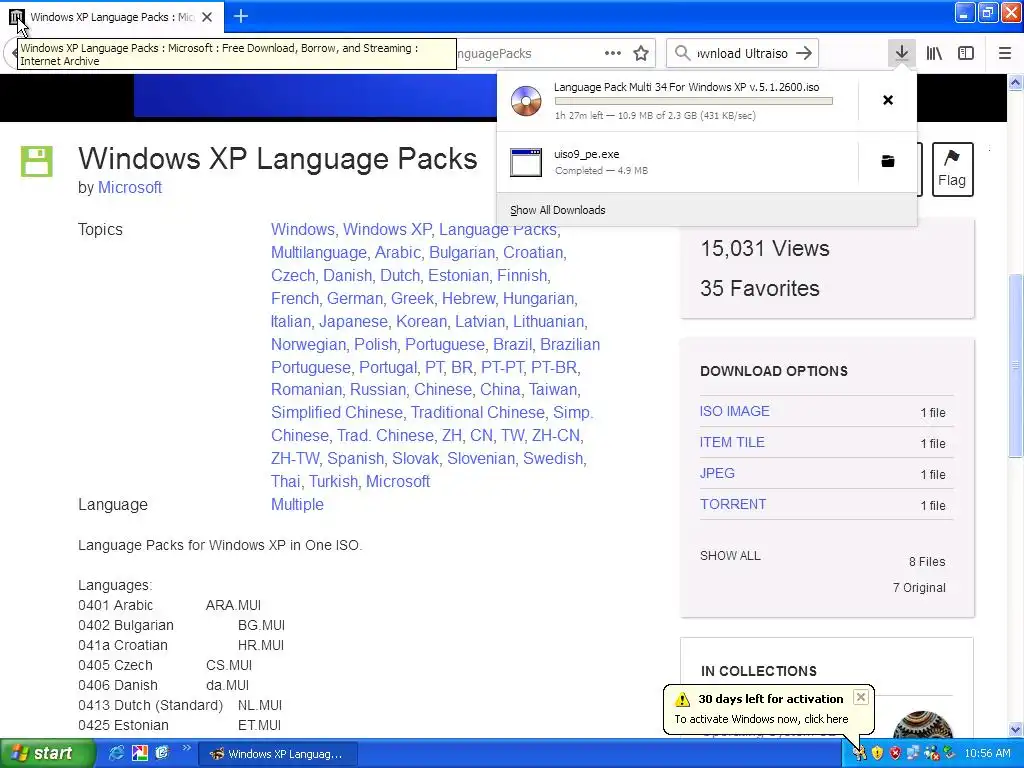Click the scrollbar down arrow
Image resolution: width=1024 pixels, height=768 pixels.
pyautogui.click(x=1016, y=729)
